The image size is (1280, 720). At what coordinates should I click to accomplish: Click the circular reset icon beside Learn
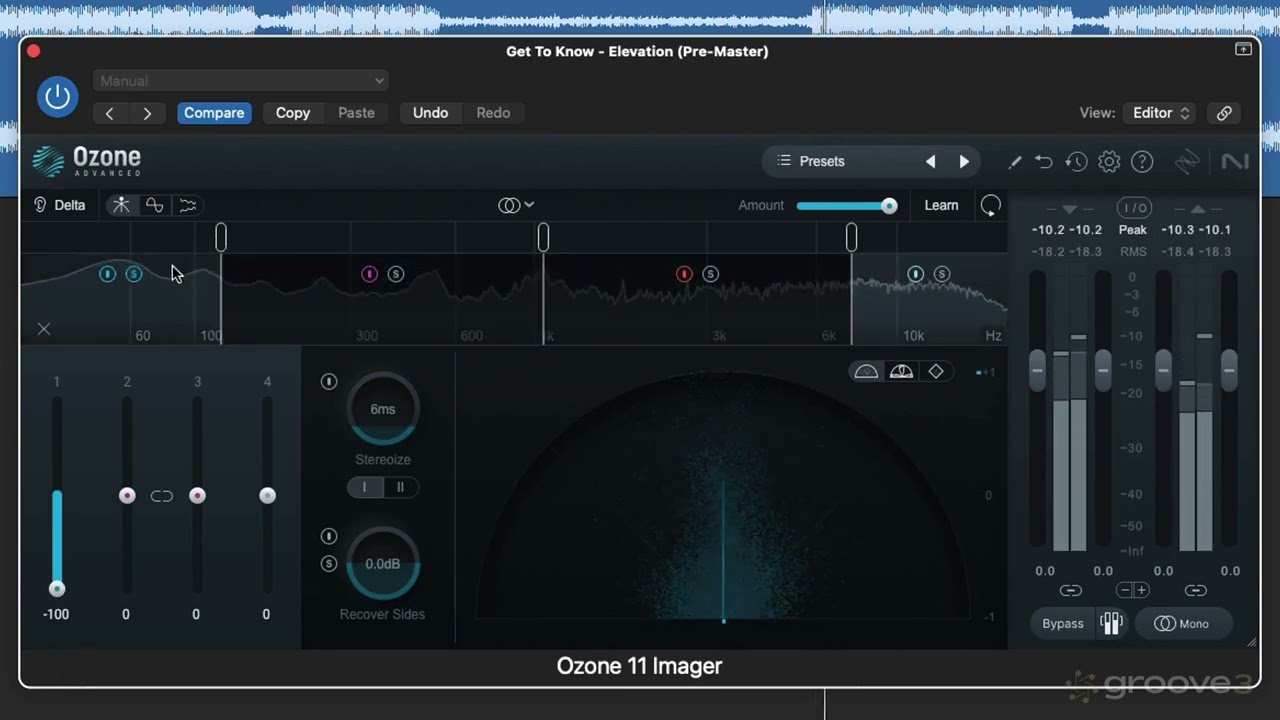pyautogui.click(x=990, y=206)
